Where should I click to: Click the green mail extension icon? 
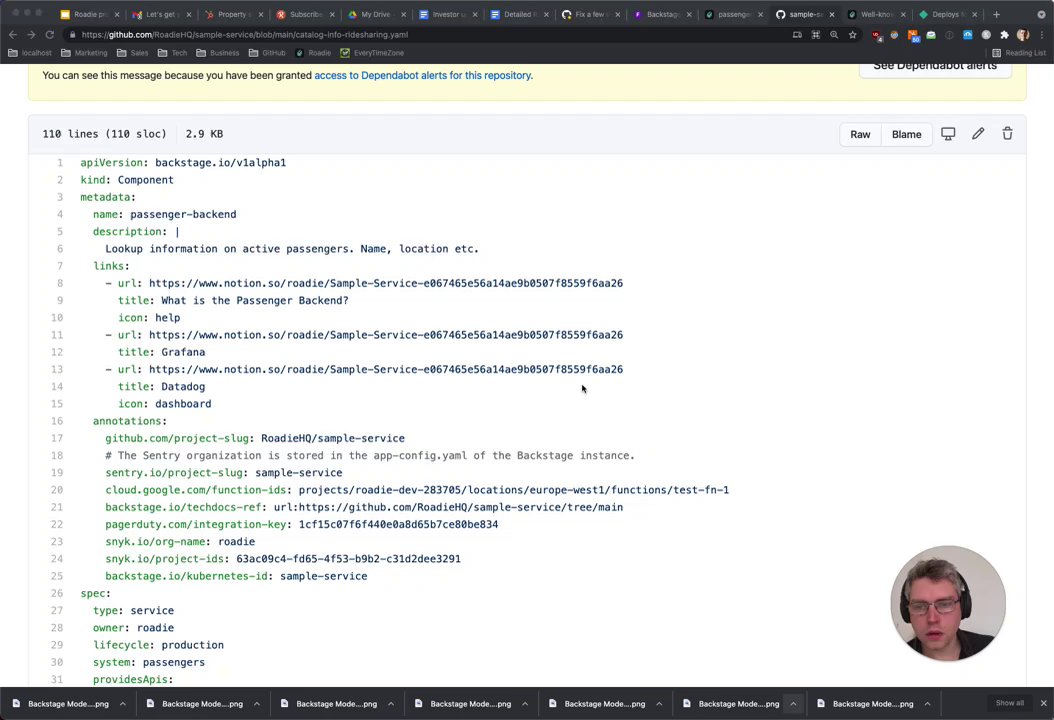[x=931, y=35]
